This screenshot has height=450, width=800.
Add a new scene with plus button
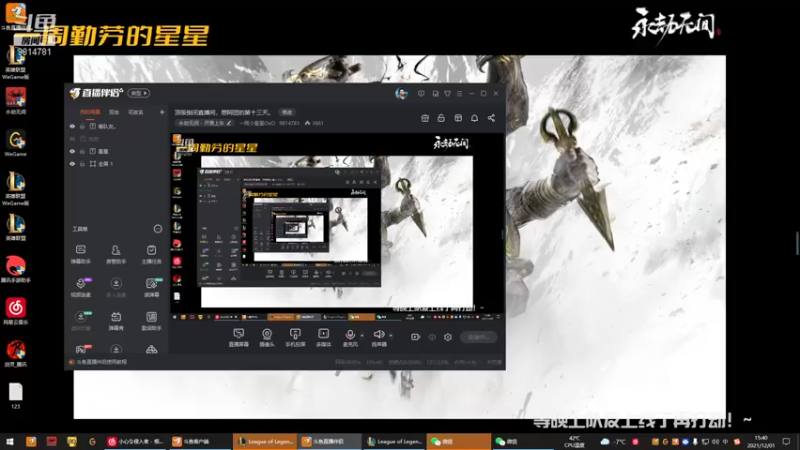[162, 112]
